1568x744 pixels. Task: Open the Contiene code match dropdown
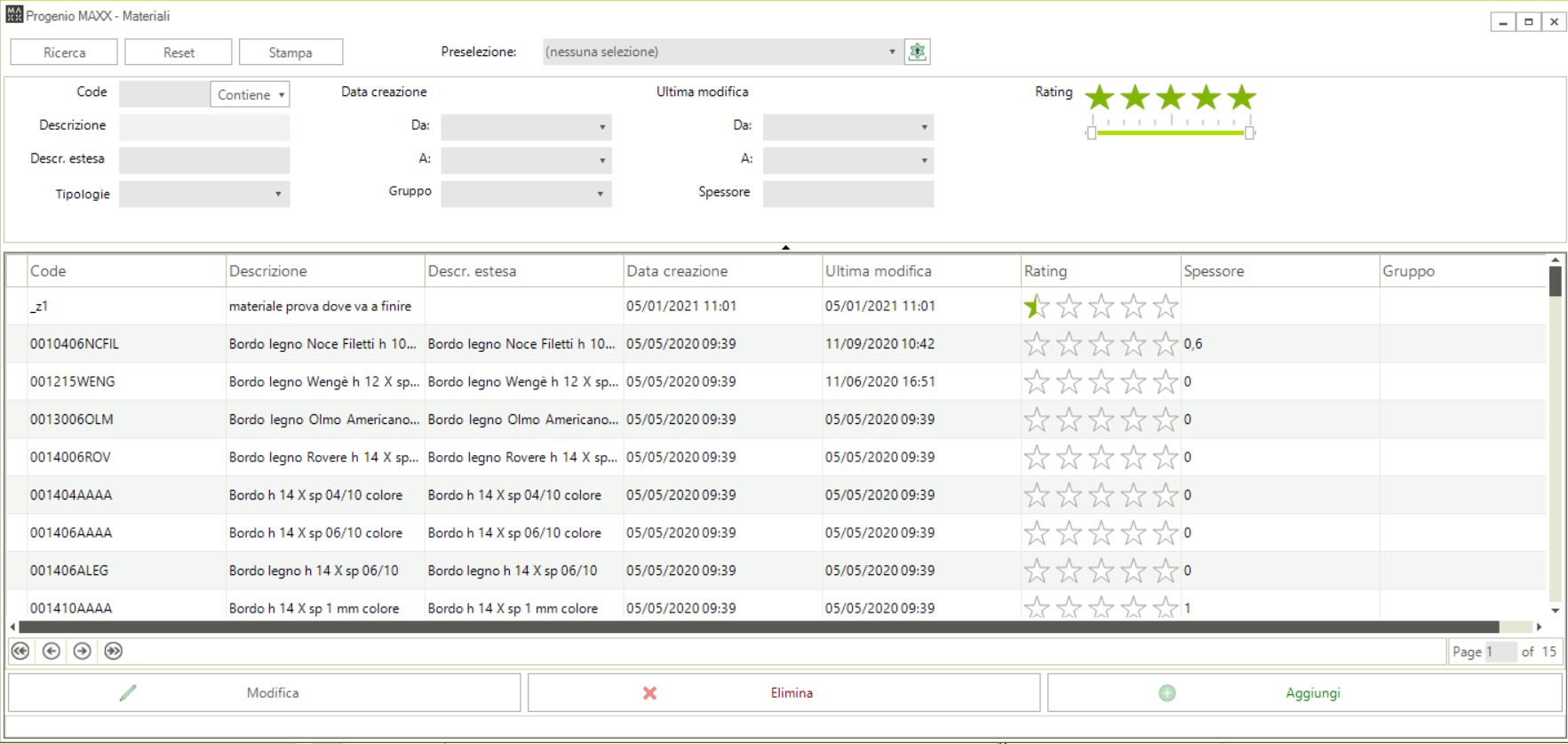point(251,94)
